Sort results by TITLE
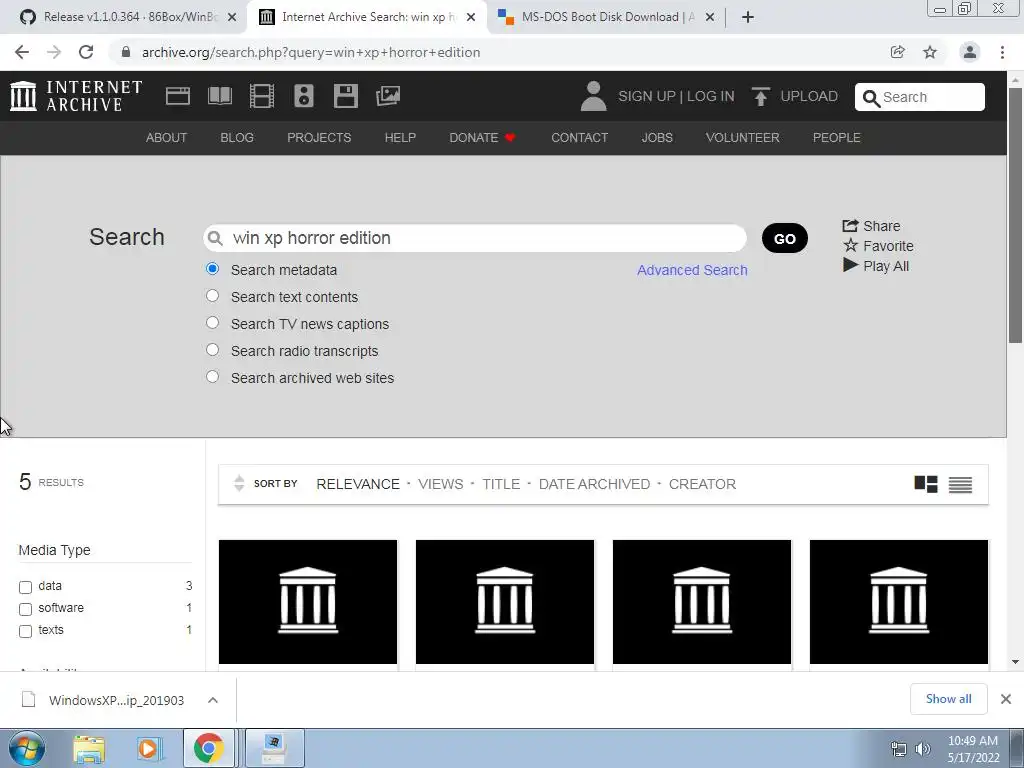Viewport: 1024px width, 768px height. (x=501, y=484)
